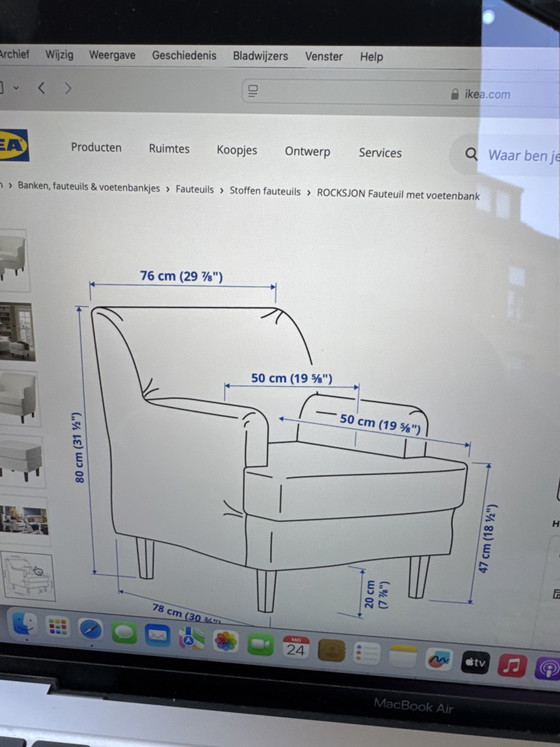Open Launchpad in the Dock
The height and width of the screenshot is (747, 560).
point(58,626)
